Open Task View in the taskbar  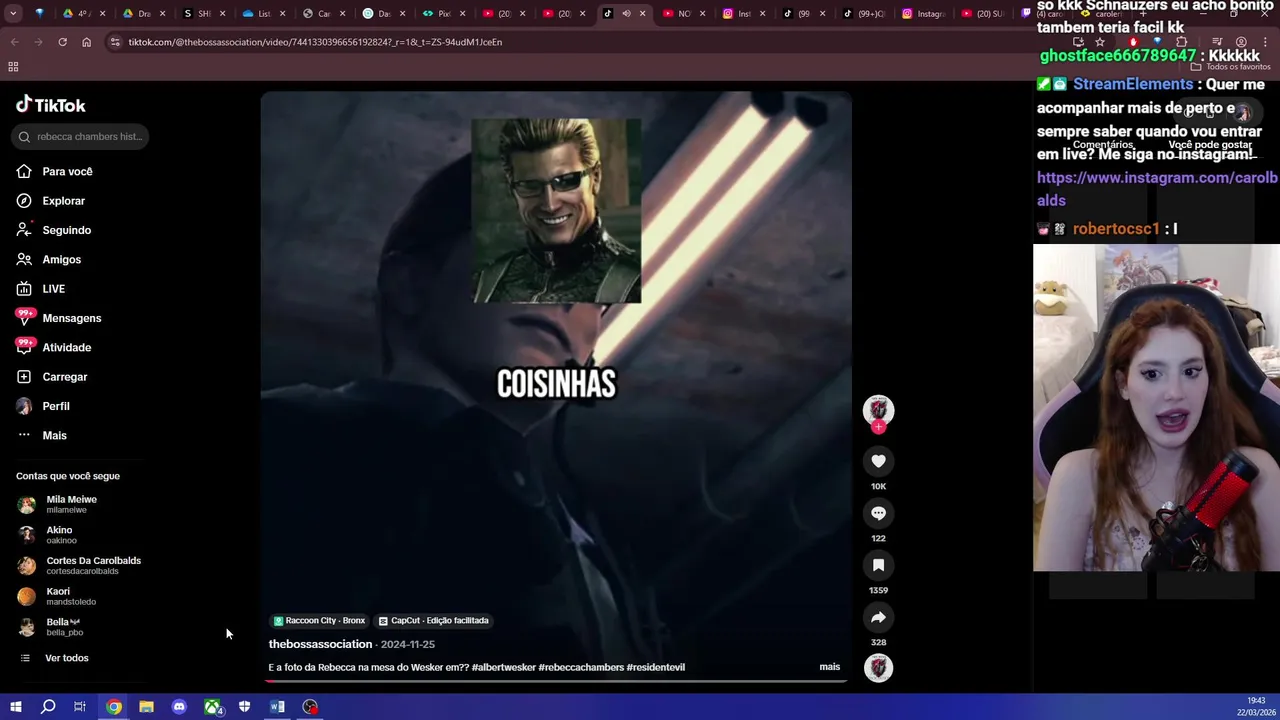[x=80, y=707]
